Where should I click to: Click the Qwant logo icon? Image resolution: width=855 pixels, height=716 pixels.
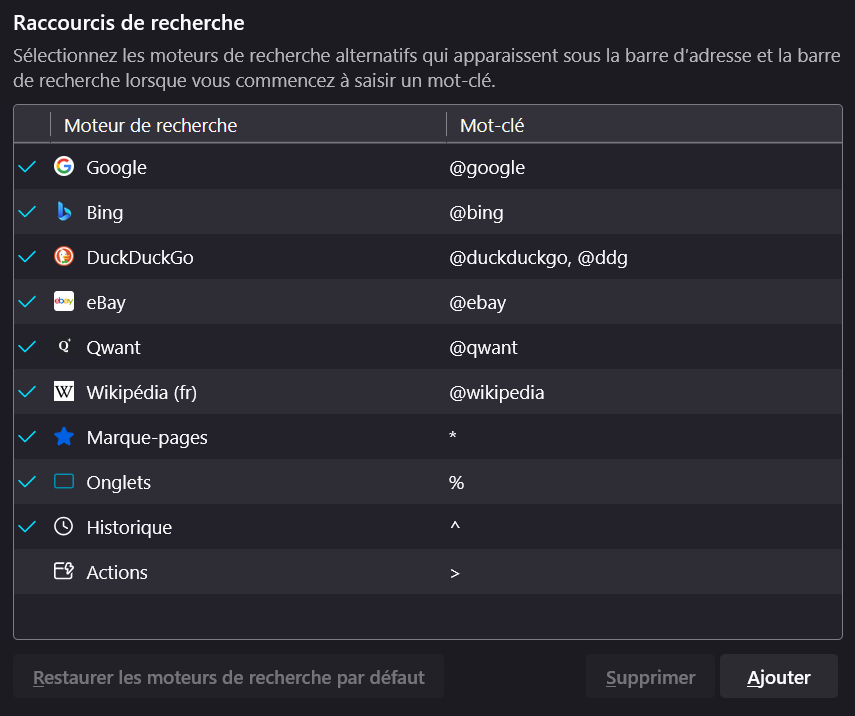[x=64, y=347]
